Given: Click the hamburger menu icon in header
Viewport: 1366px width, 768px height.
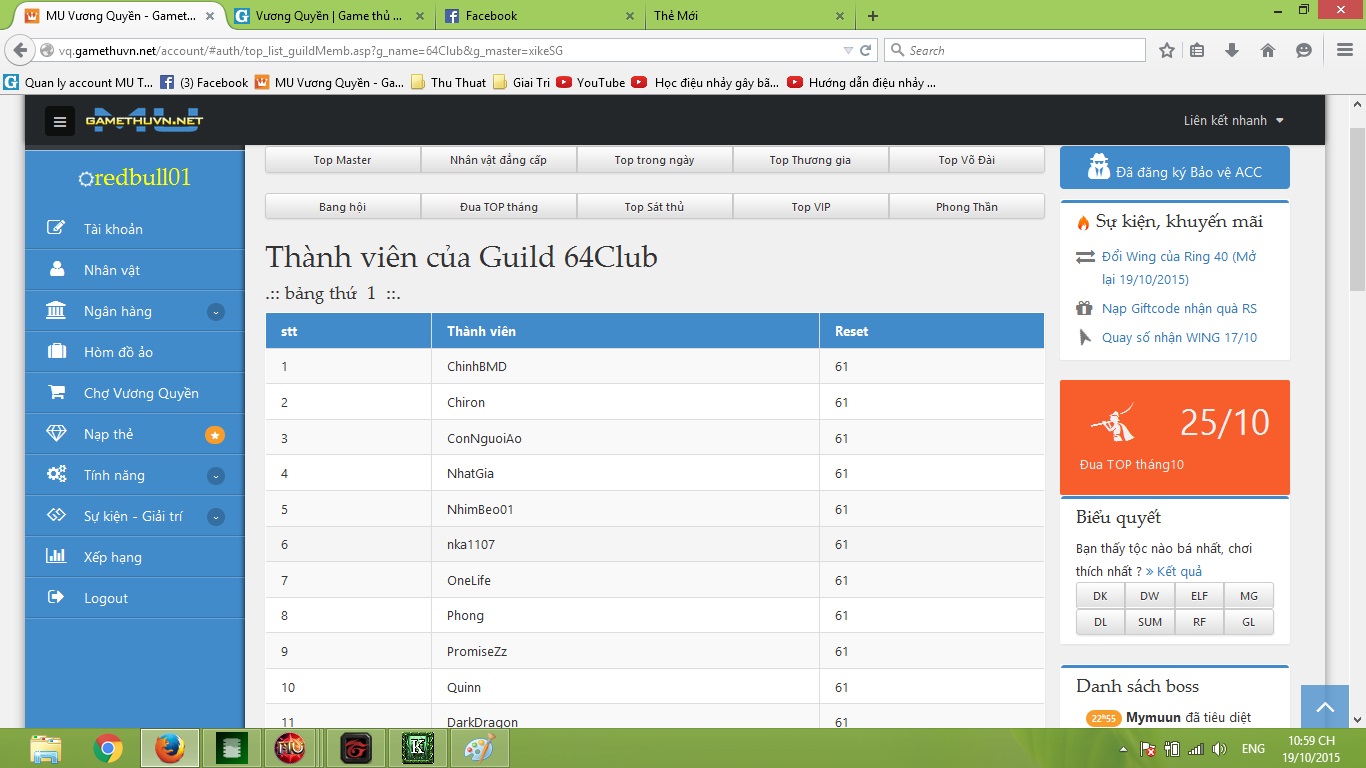Looking at the screenshot, I should pos(60,122).
